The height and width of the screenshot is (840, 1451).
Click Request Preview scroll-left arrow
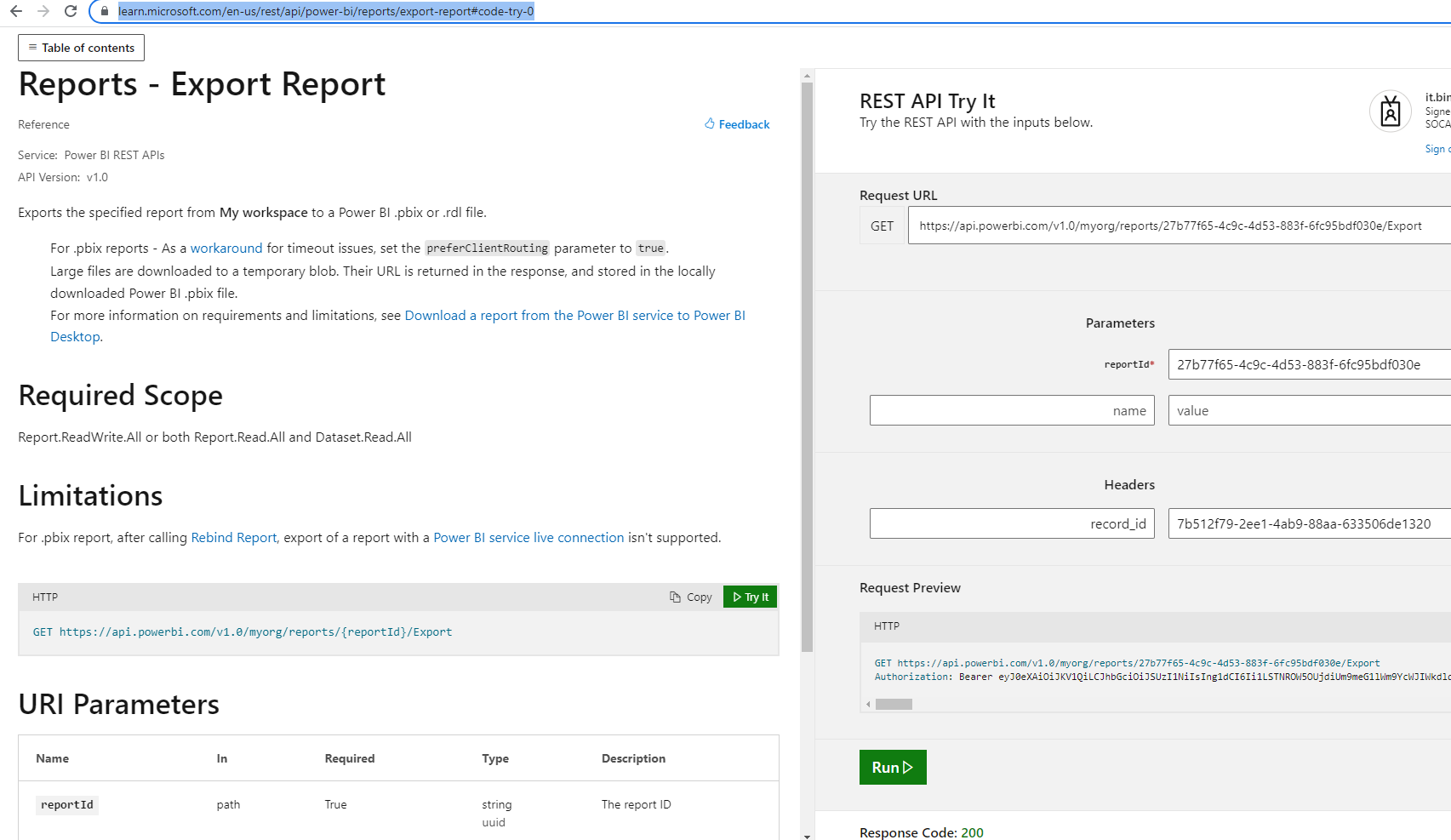coord(868,704)
